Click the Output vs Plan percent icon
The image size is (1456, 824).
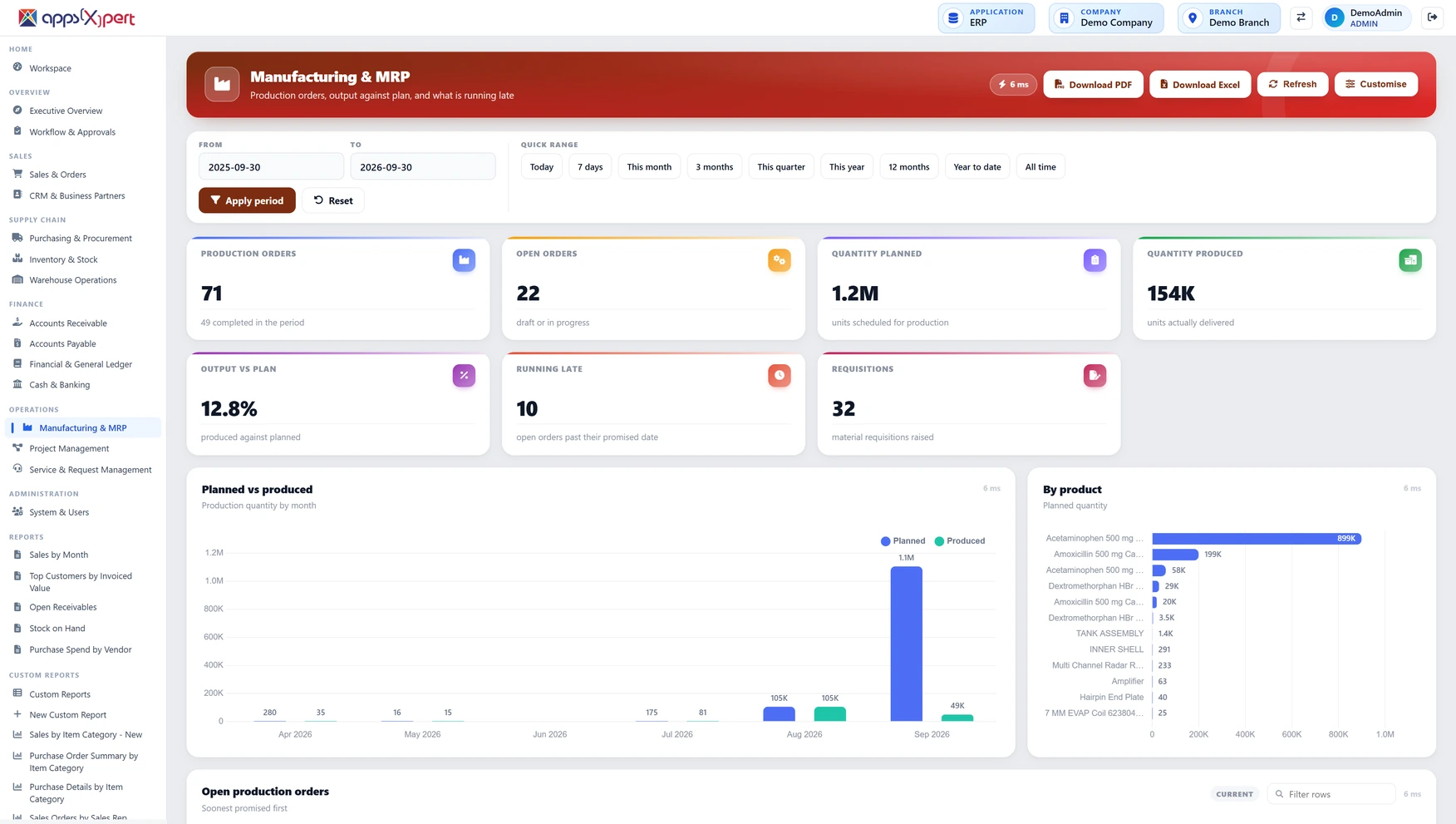[464, 375]
